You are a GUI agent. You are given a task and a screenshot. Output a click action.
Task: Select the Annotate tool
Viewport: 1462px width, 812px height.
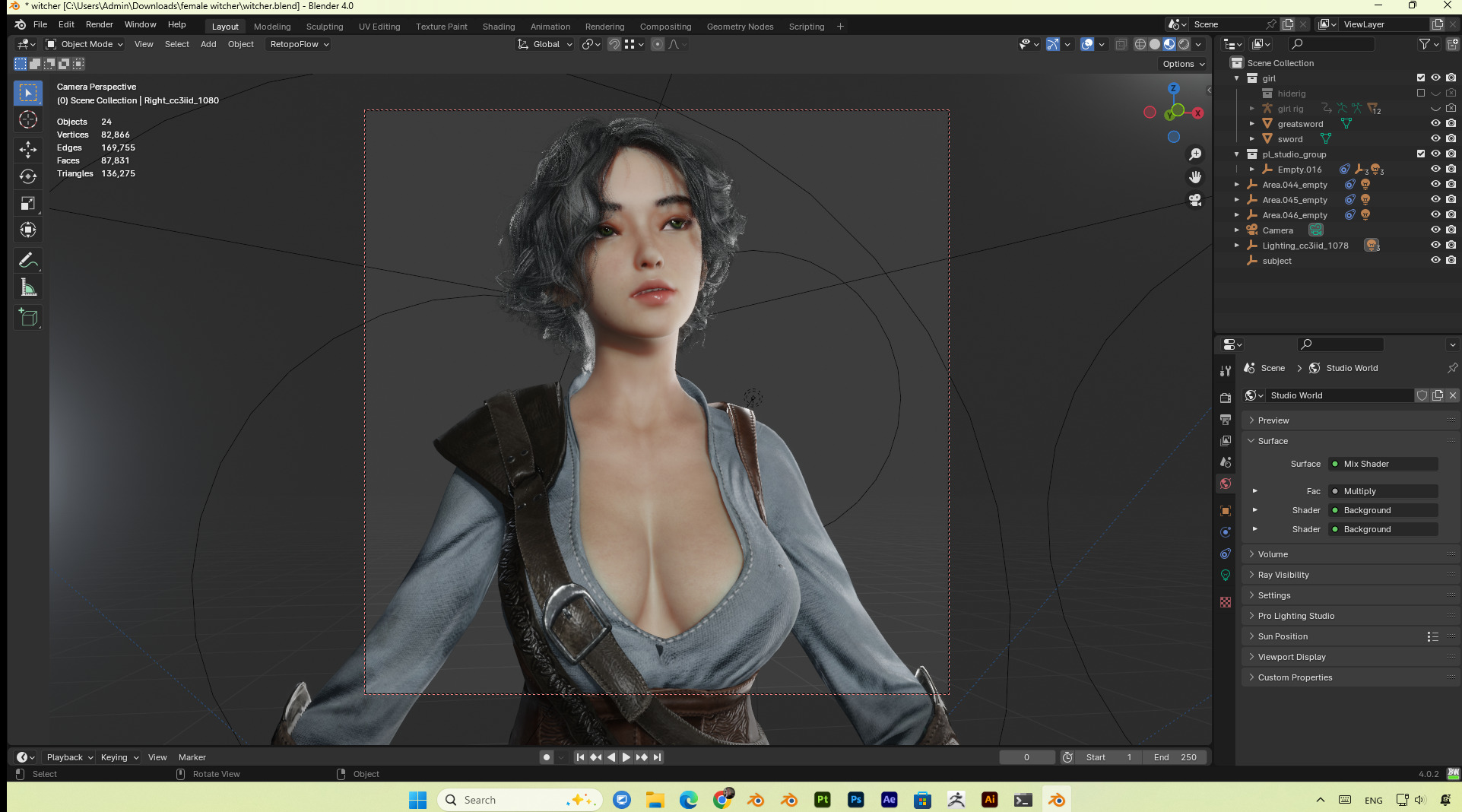pos(28,260)
